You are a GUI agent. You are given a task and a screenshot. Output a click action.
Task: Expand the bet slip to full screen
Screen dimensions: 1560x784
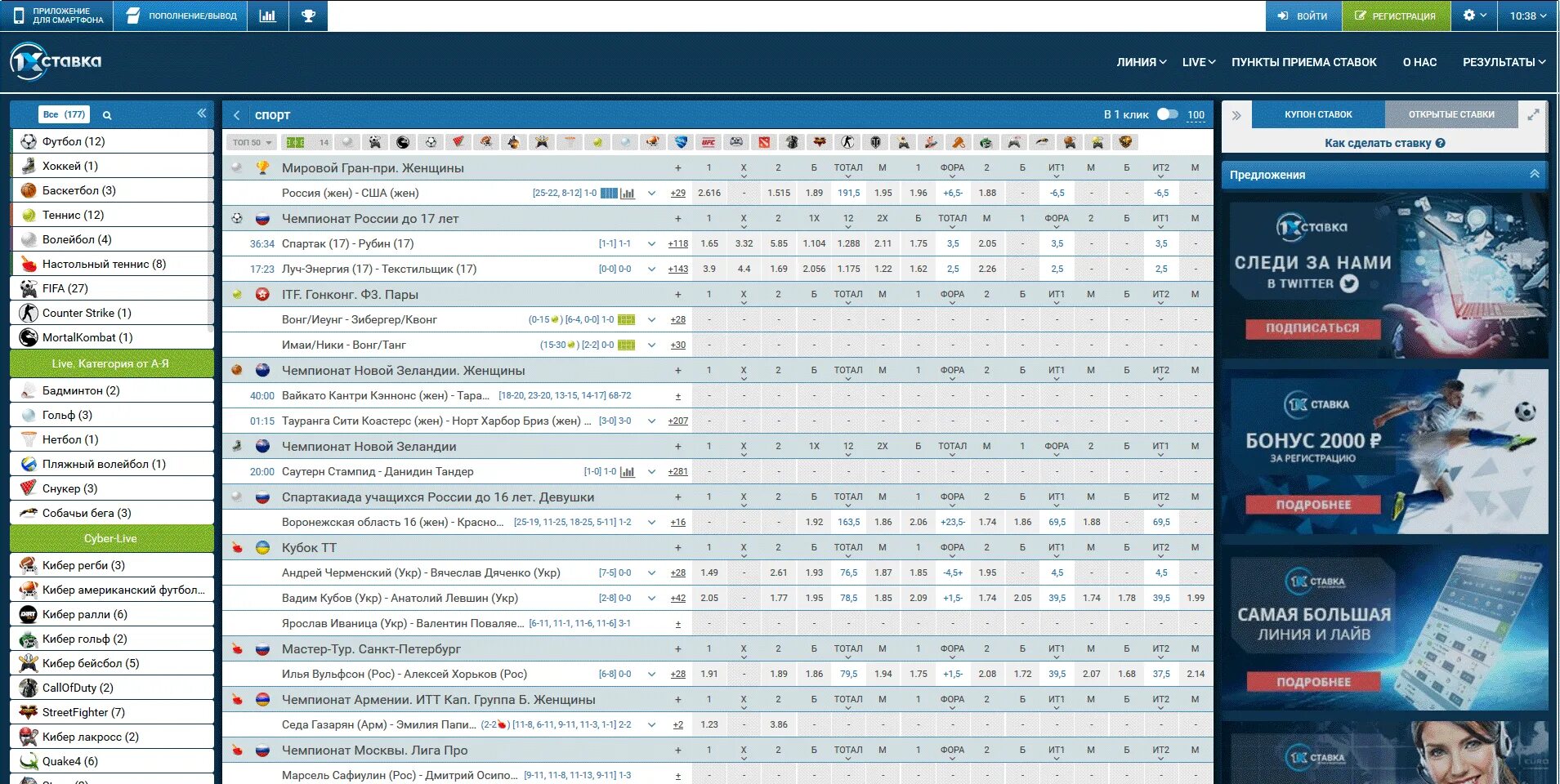pyautogui.click(x=1533, y=115)
